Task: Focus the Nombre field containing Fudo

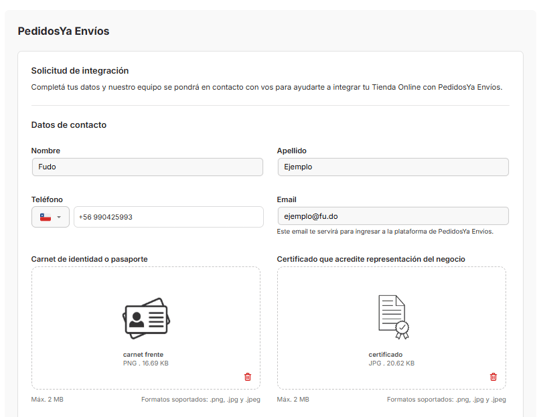Action: (x=147, y=167)
